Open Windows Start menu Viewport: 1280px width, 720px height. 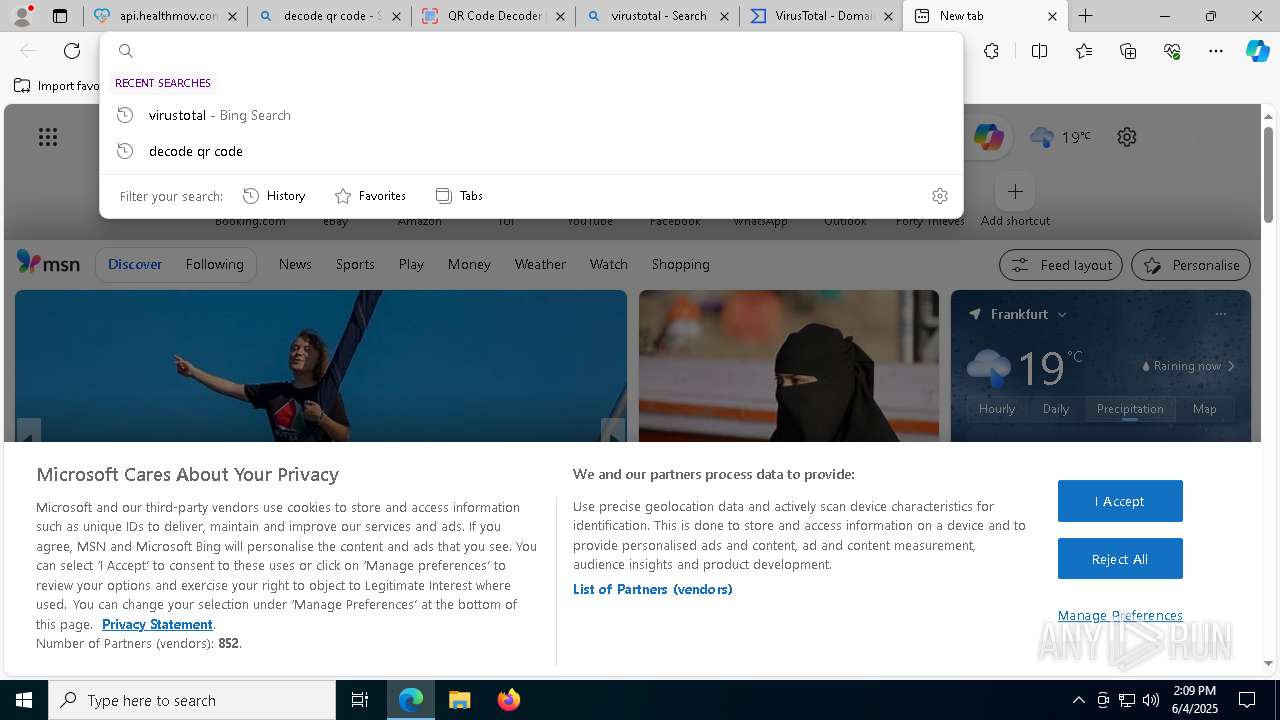click(24, 700)
